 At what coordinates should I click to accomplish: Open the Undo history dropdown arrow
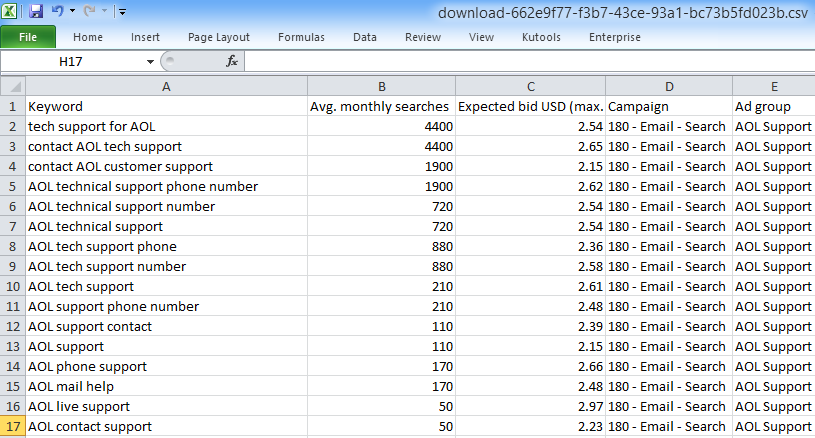(x=73, y=12)
